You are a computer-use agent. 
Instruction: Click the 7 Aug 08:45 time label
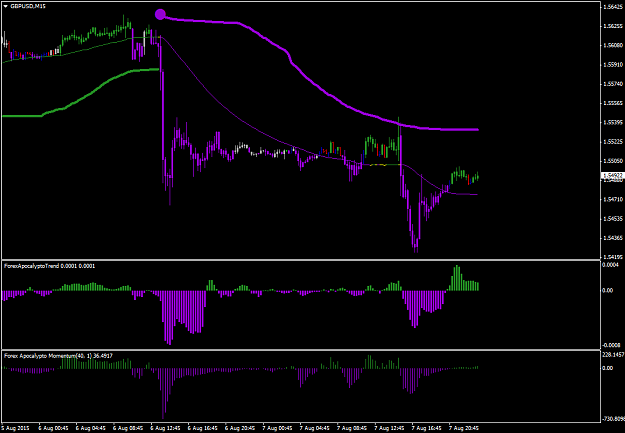[x=352, y=428]
